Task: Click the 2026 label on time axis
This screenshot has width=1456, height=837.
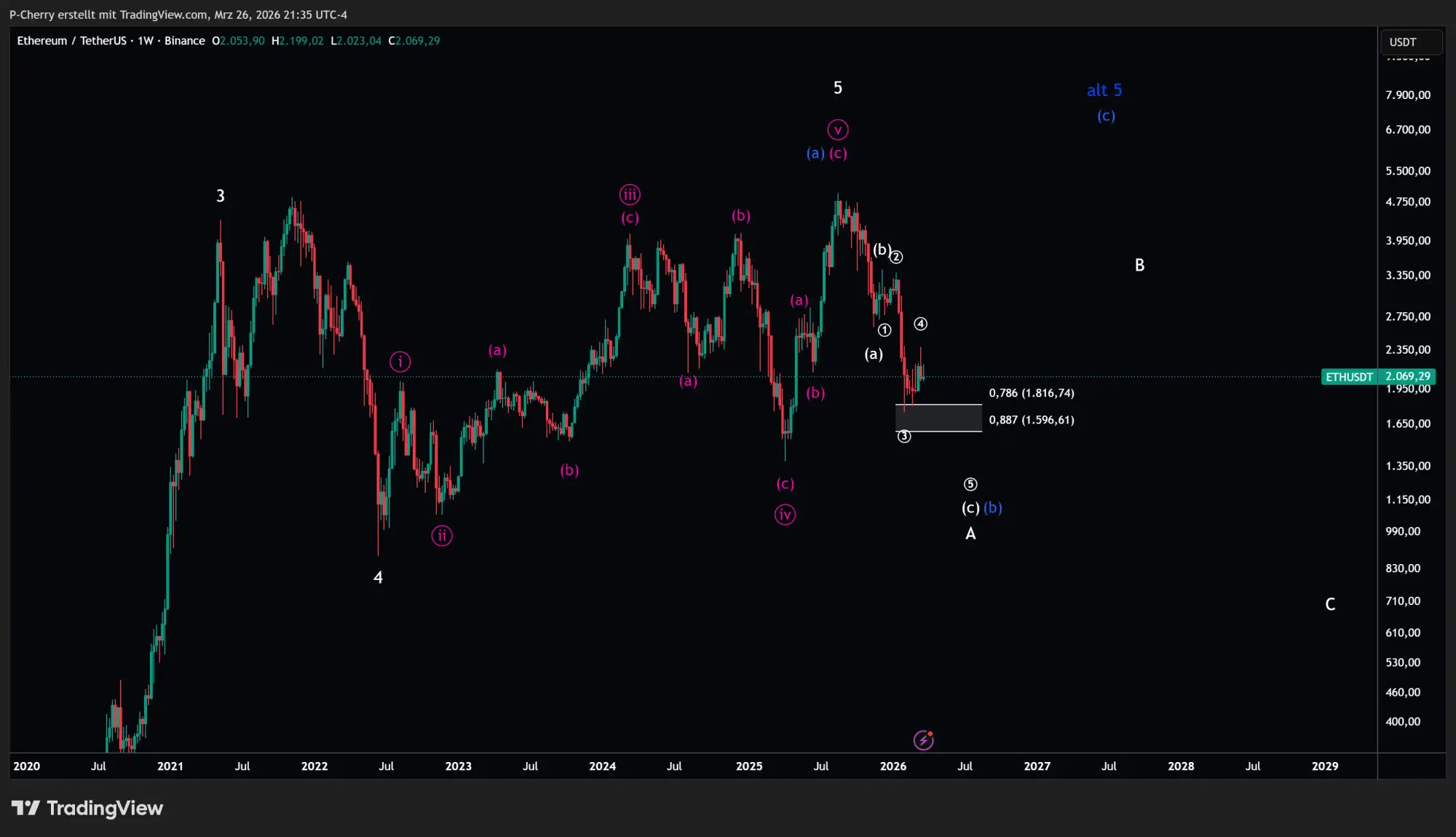Action: click(893, 766)
